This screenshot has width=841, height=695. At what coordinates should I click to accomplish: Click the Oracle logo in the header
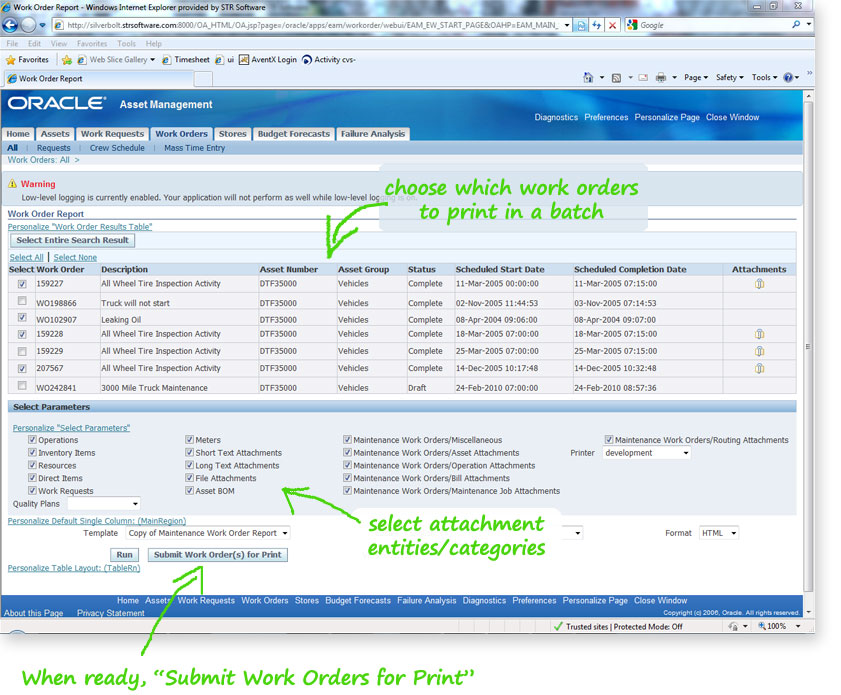click(57, 103)
